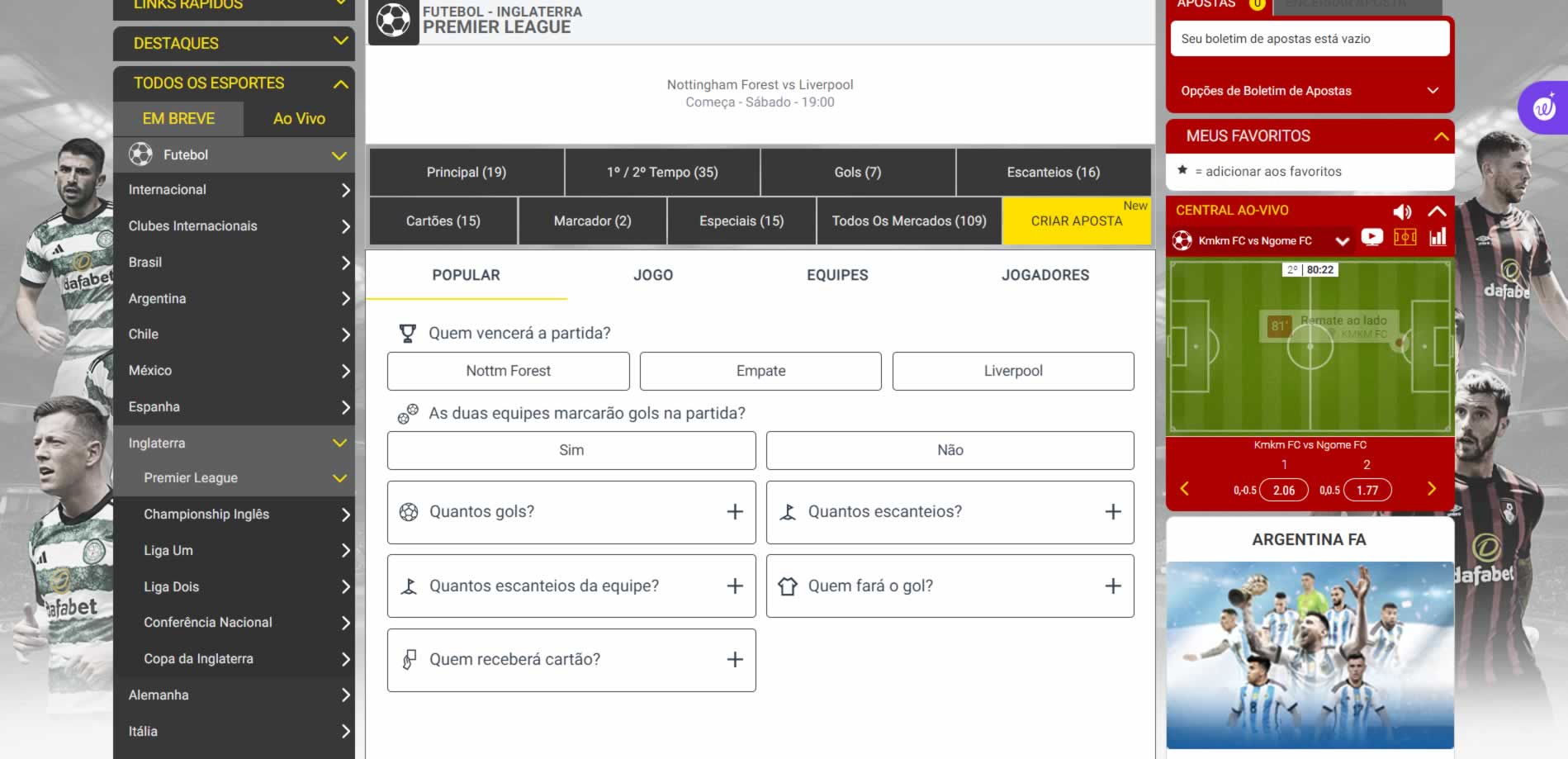
Task: Open the Kmkm FC vs Ngome FC match dropdown
Action: pos(1343,241)
